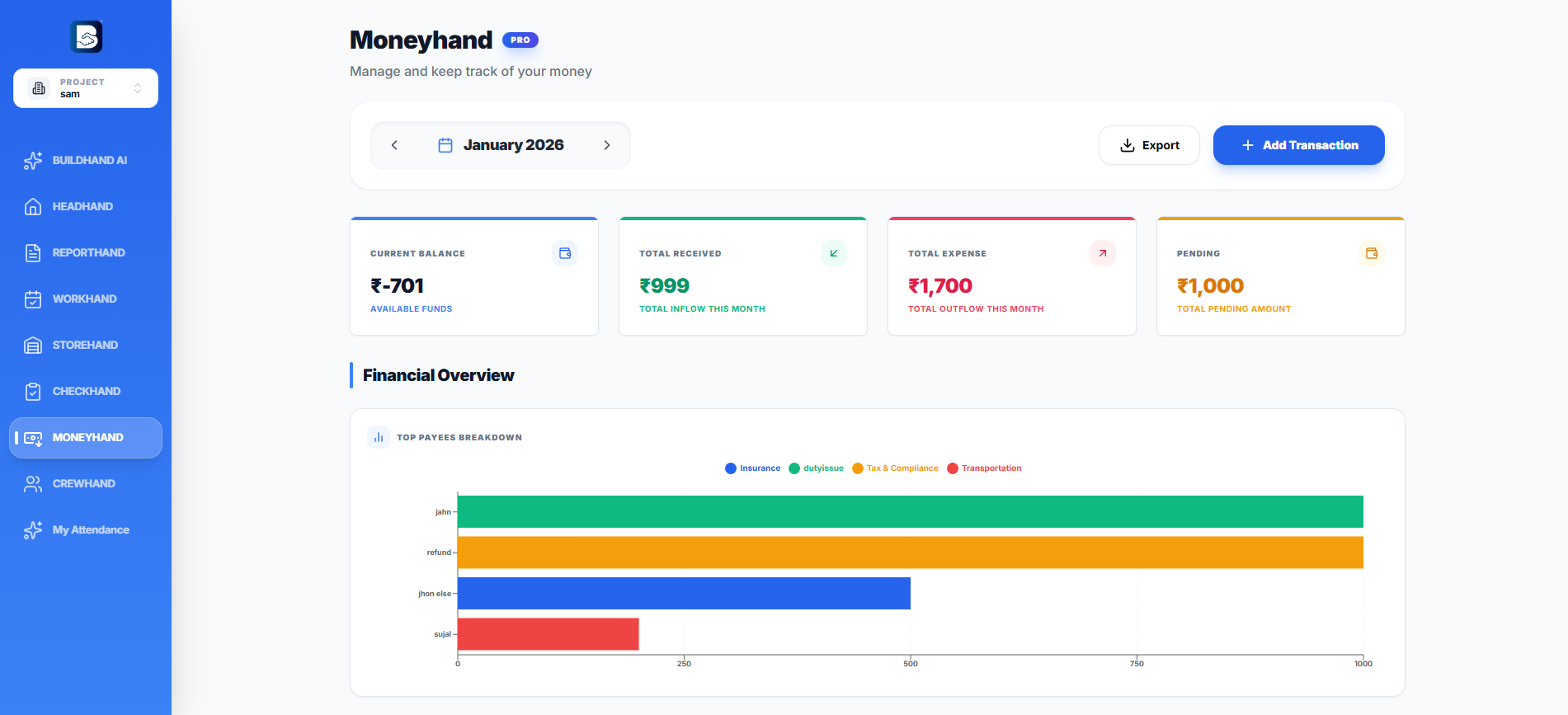Open the January 2026 date picker

(x=501, y=145)
